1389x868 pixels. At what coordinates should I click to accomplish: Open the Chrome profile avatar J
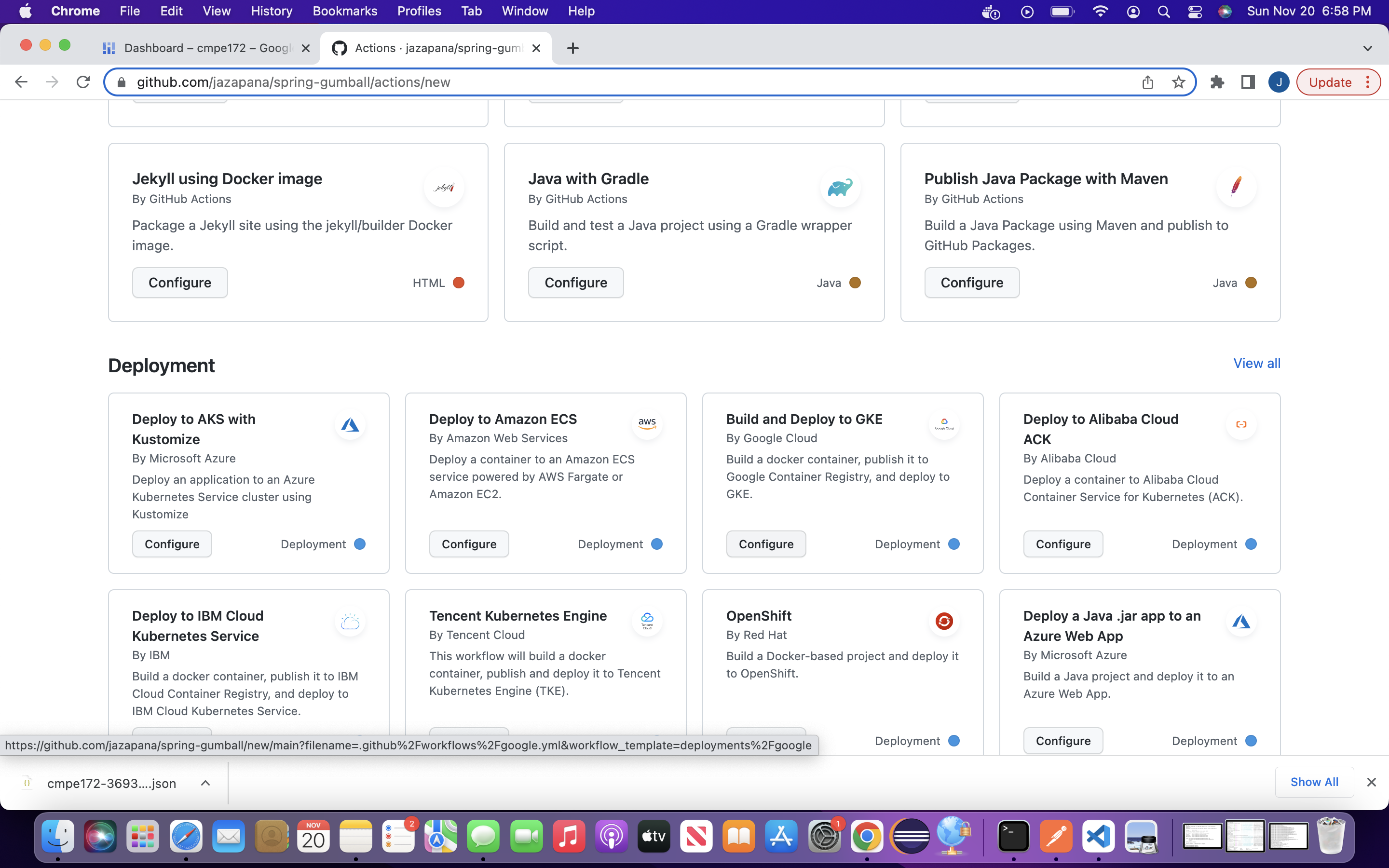[1278, 82]
